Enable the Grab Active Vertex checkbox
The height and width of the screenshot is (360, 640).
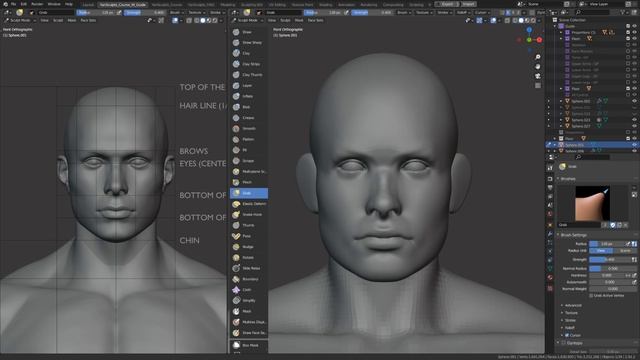[x=591, y=296]
